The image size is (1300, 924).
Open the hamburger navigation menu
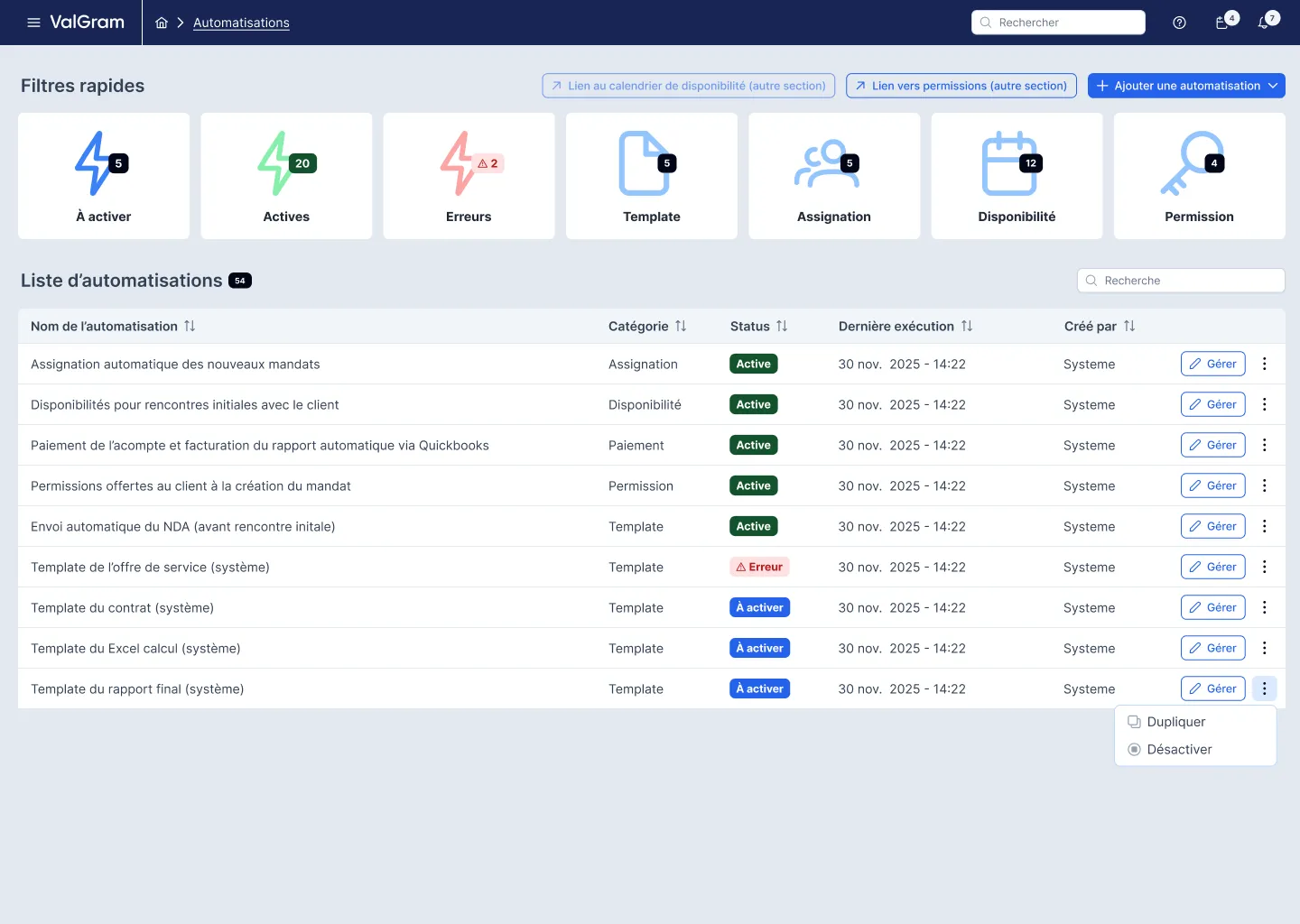tap(33, 23)
